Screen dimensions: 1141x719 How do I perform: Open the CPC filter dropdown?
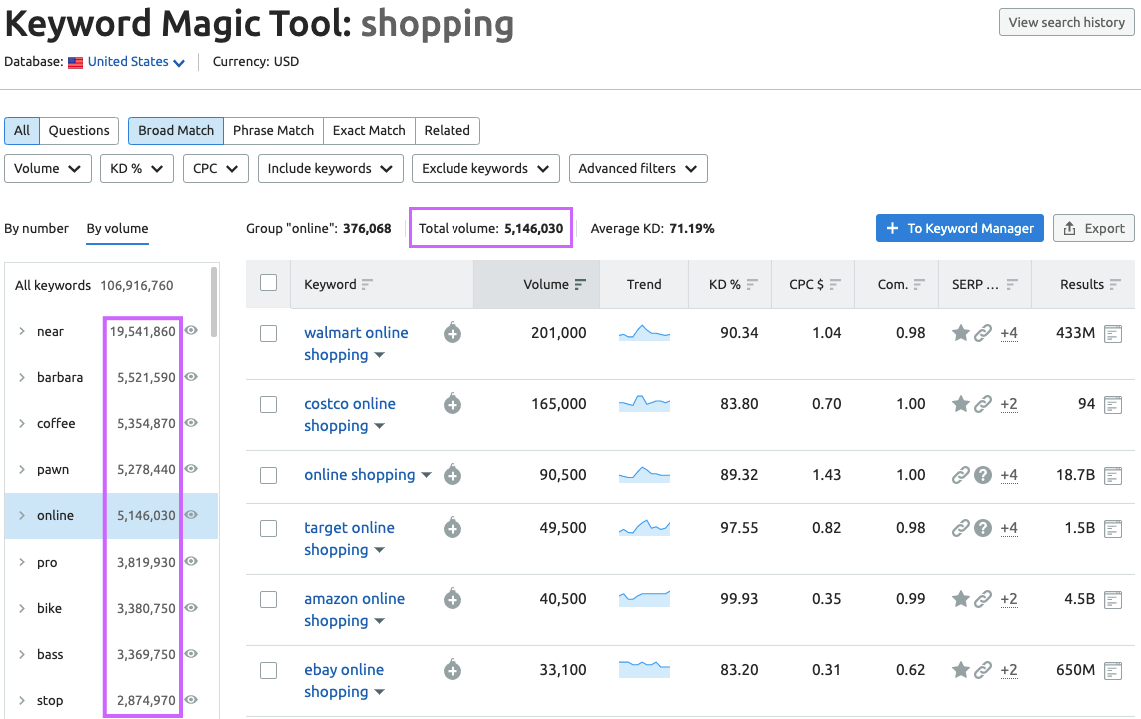(215, 168)
